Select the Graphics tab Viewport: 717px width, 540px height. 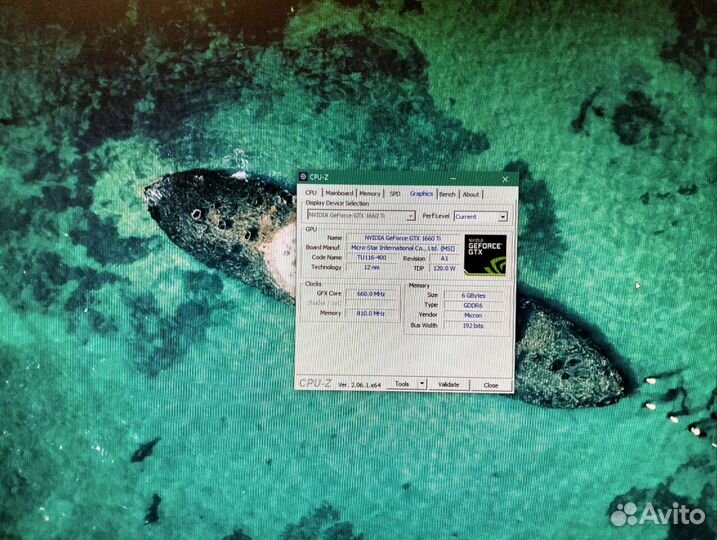tap(421, 194)
